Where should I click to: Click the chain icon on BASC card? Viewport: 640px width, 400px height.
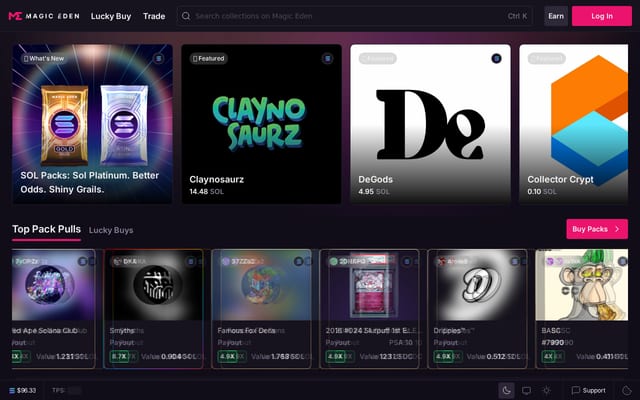click(622, 261)
